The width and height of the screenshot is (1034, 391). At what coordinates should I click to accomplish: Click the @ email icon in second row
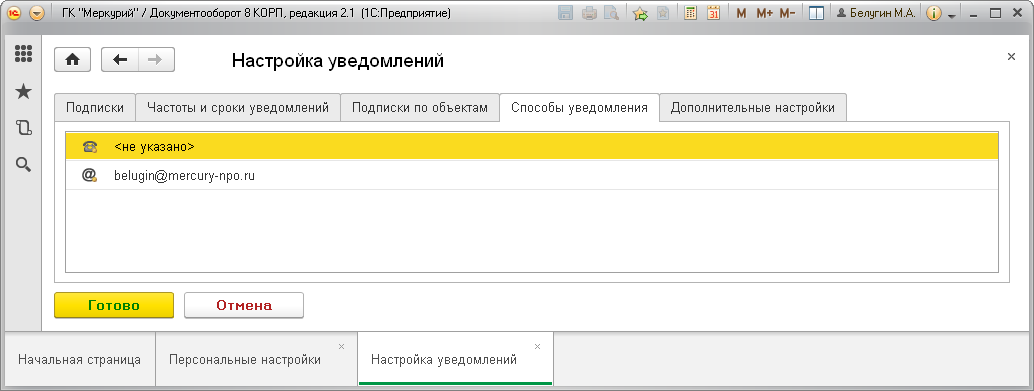pos(90,176)
